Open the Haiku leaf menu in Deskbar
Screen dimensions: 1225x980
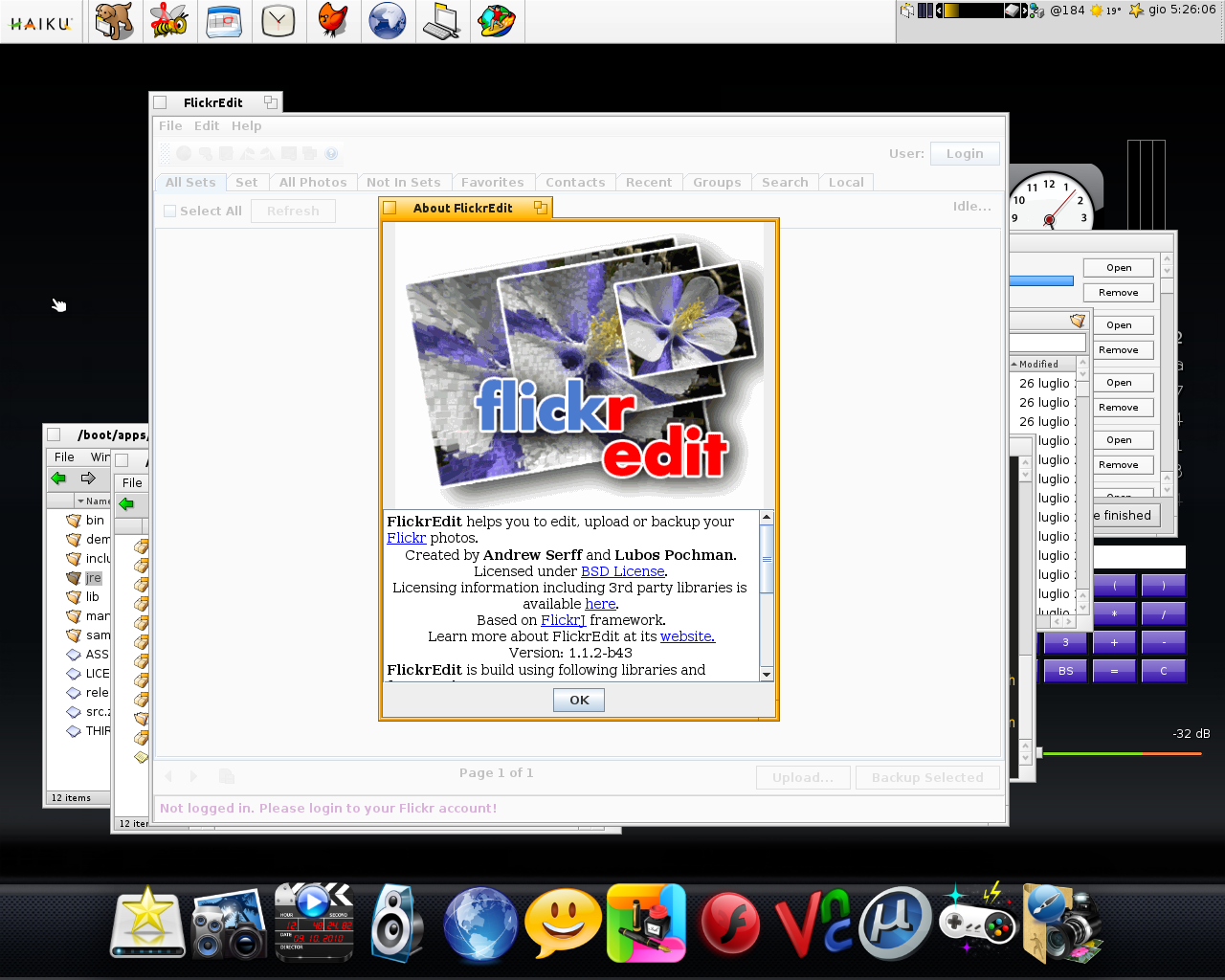[x=41, y=23]
